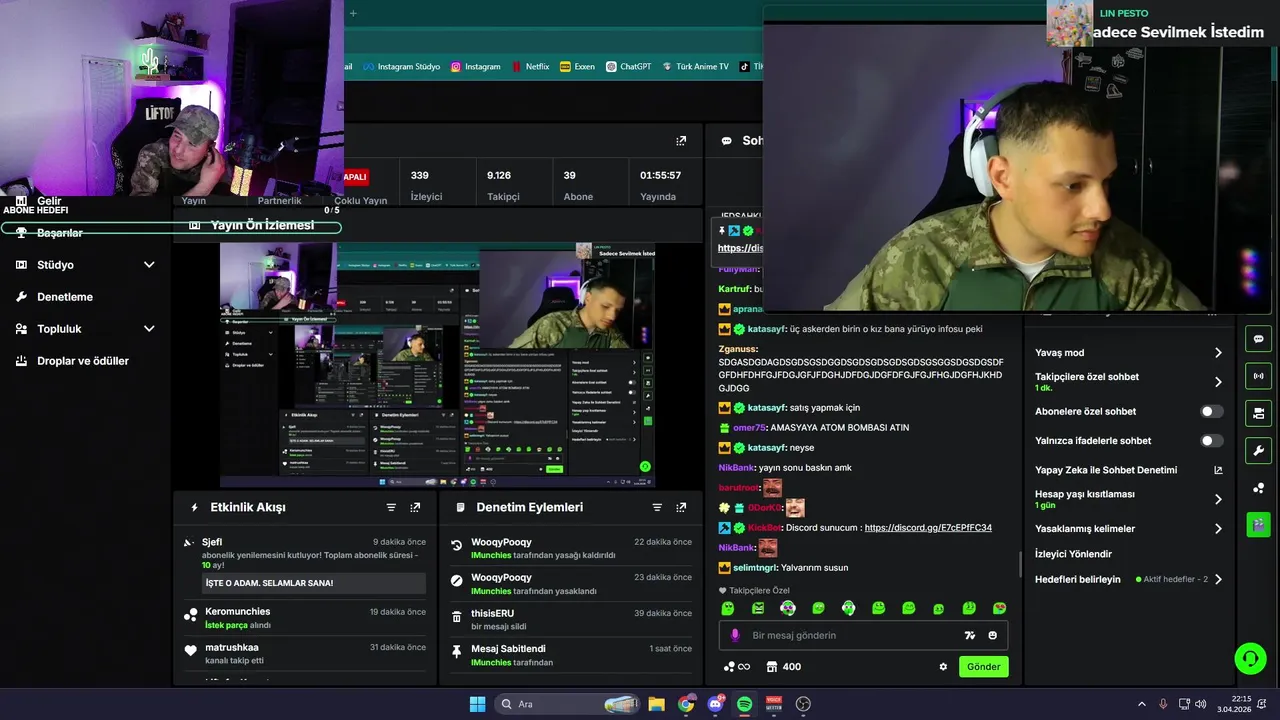The height and width of the screenshot is (720, 1280).
Task: Click the undo icon on yasağı kaldırıldı row
Action: (x=457, y=544)
